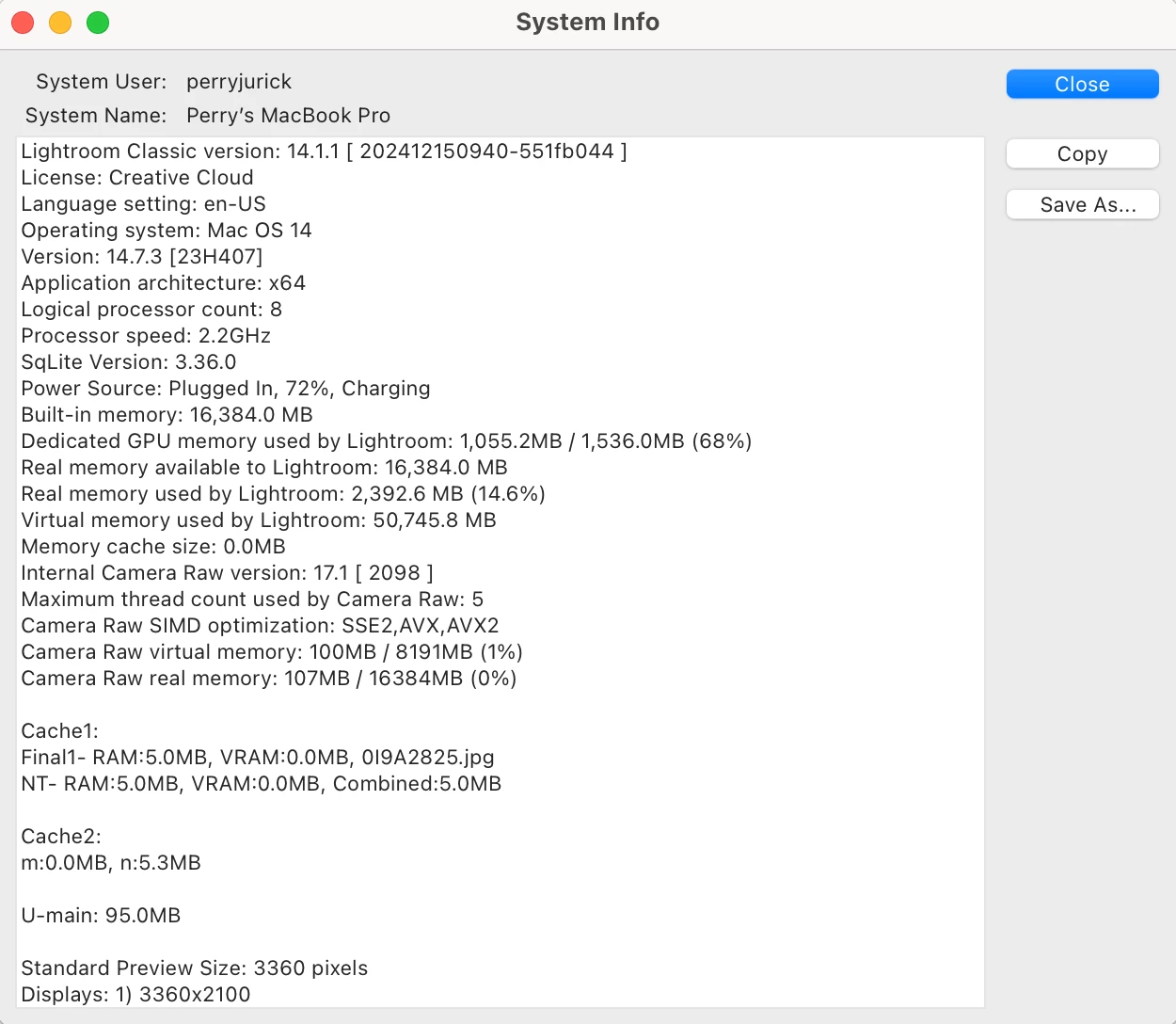Click the Real memory available to Lightroom line
Image resolution: width=1176 pixels, height=1024 pixels.
click(264, 468)
